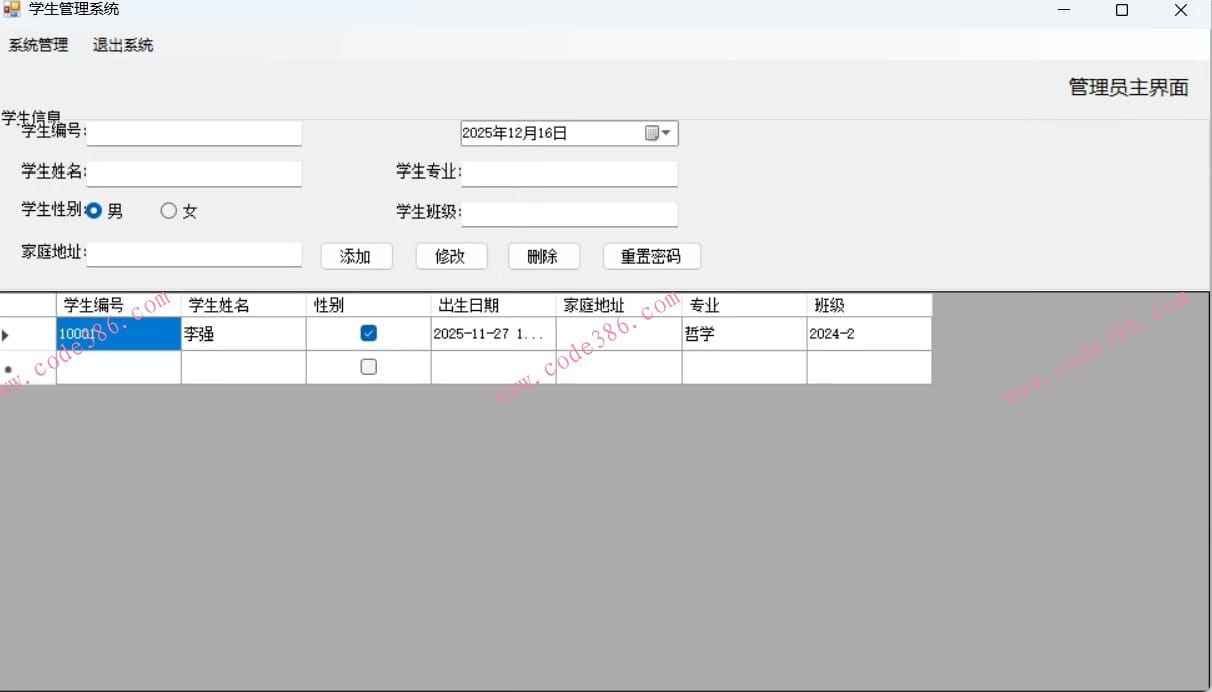Click the calendar icon in the date picker

point(650,132)
